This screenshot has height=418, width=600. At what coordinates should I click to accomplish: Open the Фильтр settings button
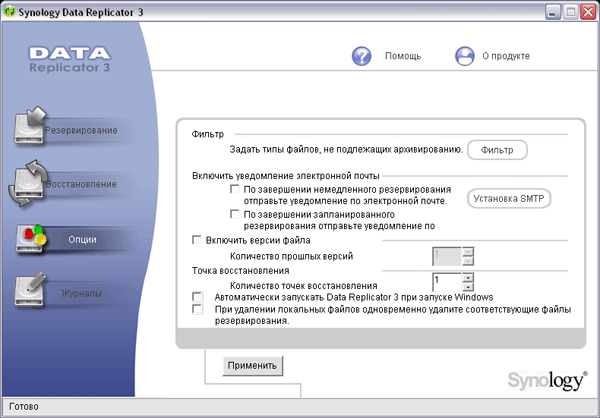497,150
